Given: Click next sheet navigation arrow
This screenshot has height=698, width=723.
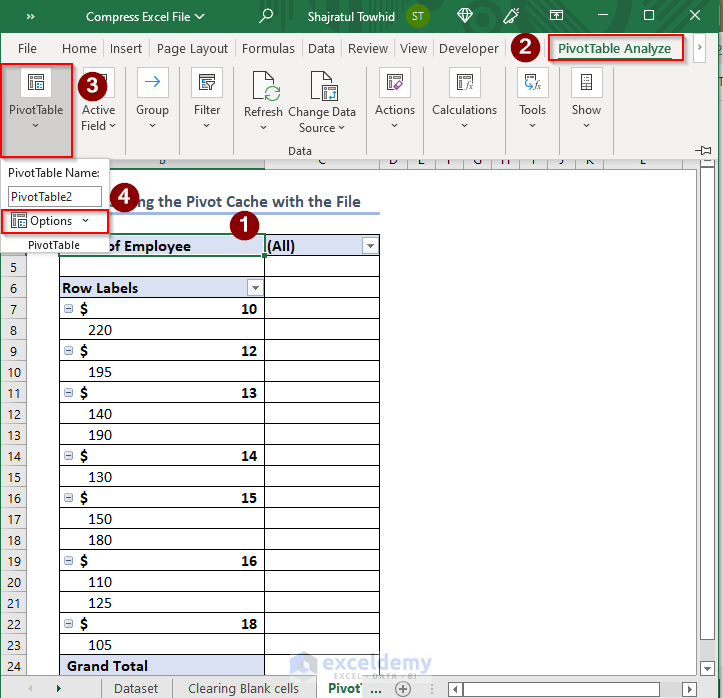Looking at the screenshot, I should click(59, 688).
